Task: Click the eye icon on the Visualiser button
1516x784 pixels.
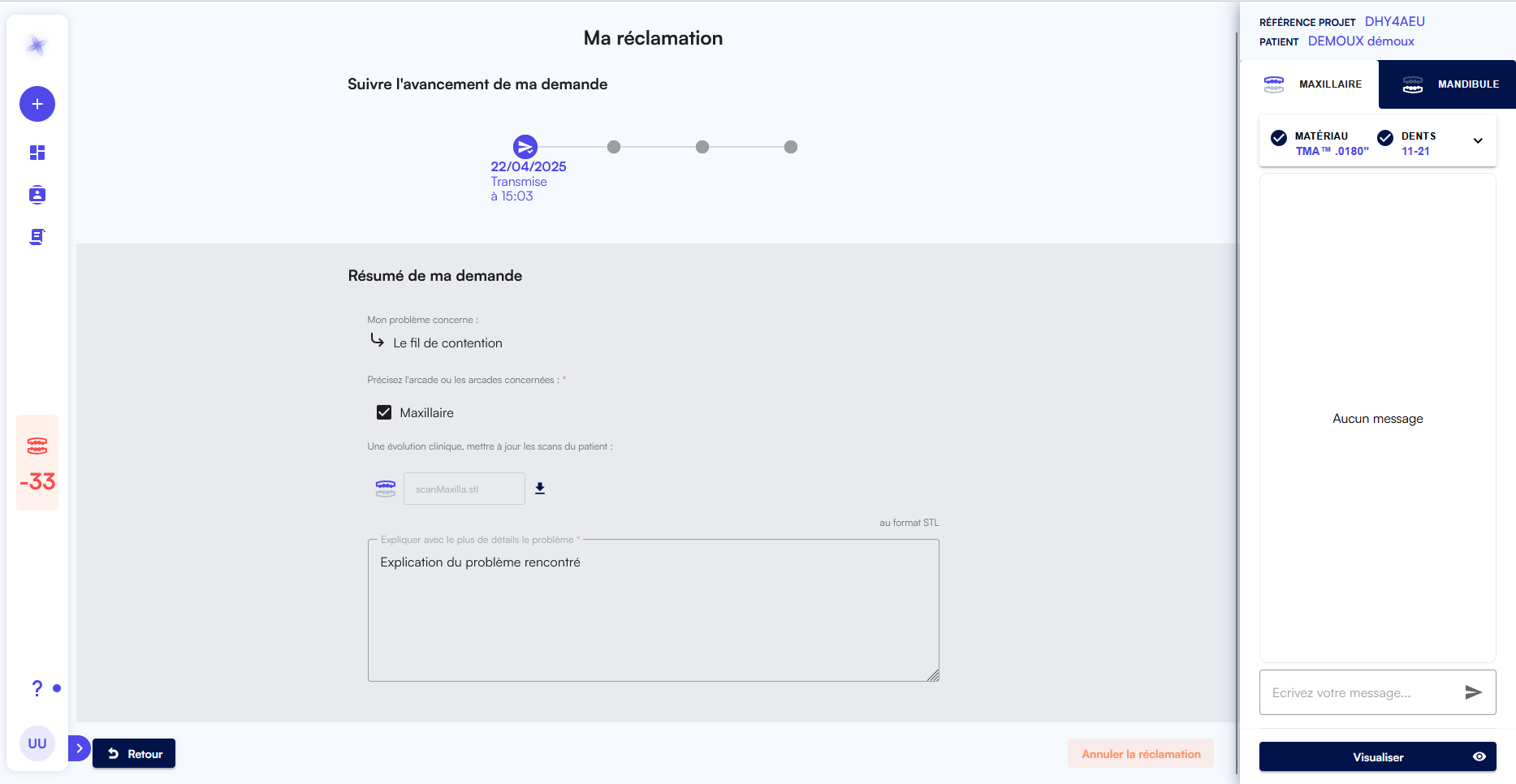Action: [1481, 756]
